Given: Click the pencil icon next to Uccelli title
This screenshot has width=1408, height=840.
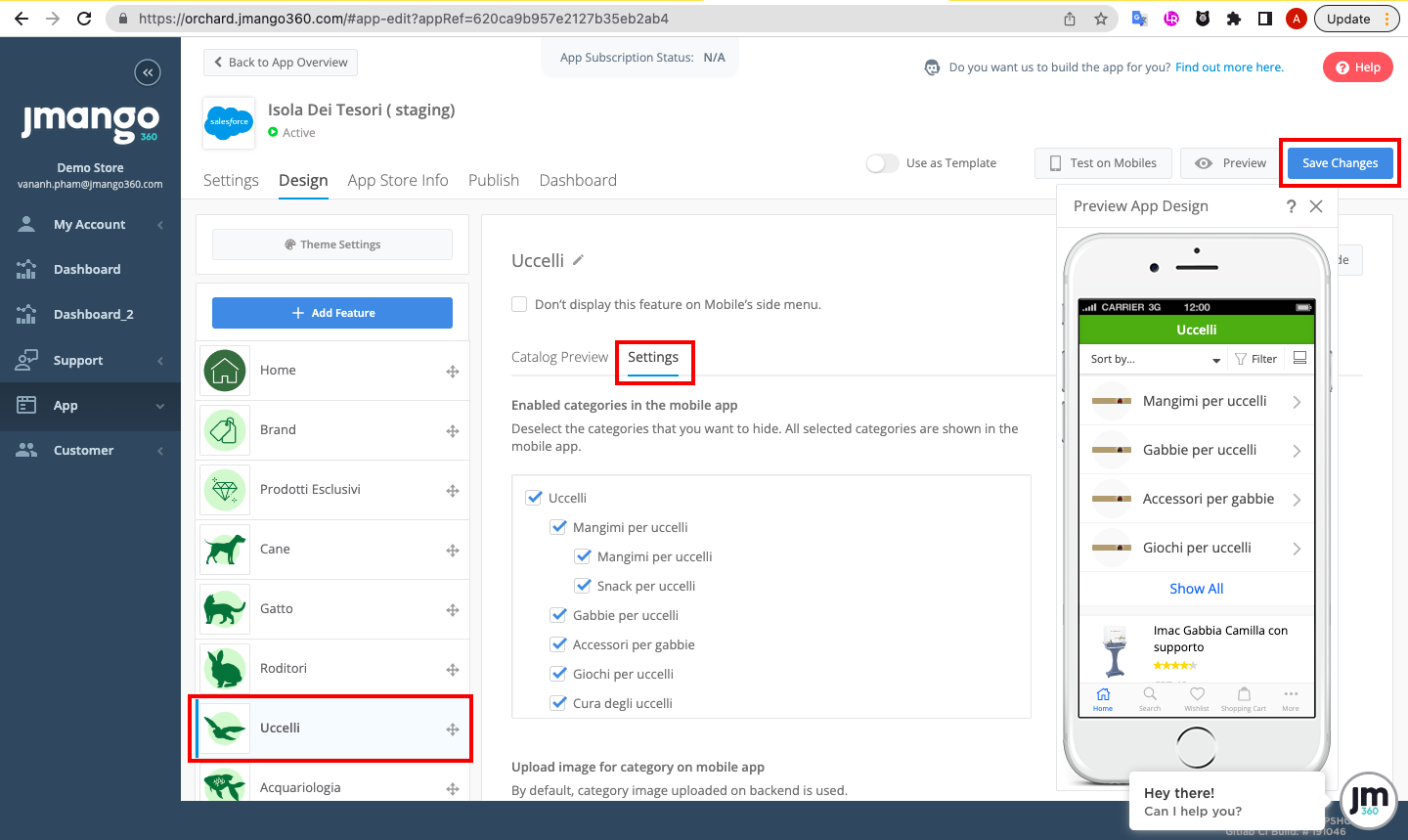Looking at the screenshot, I should [578, 260].
